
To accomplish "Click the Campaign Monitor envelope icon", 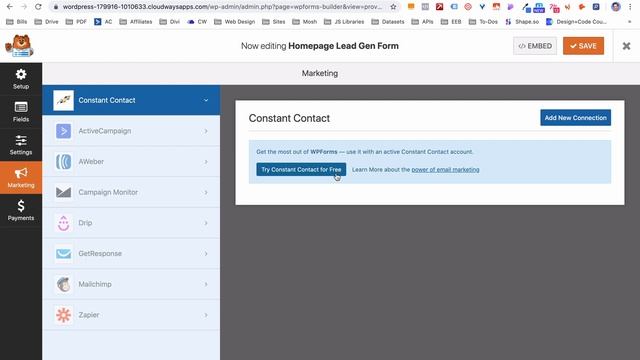I will (x=63, y=192).
